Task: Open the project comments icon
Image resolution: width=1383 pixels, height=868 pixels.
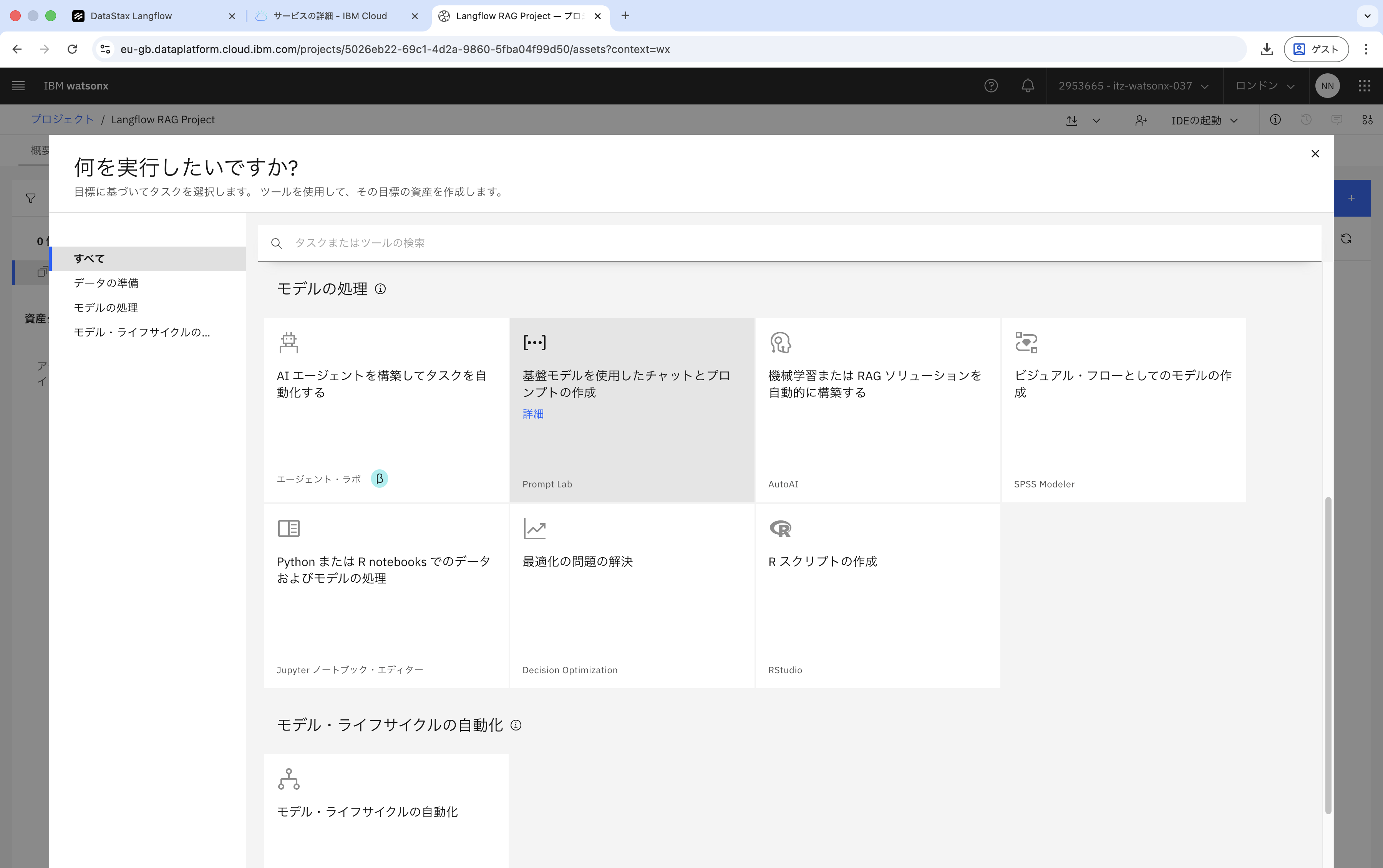Action: tap(1337, 119)
